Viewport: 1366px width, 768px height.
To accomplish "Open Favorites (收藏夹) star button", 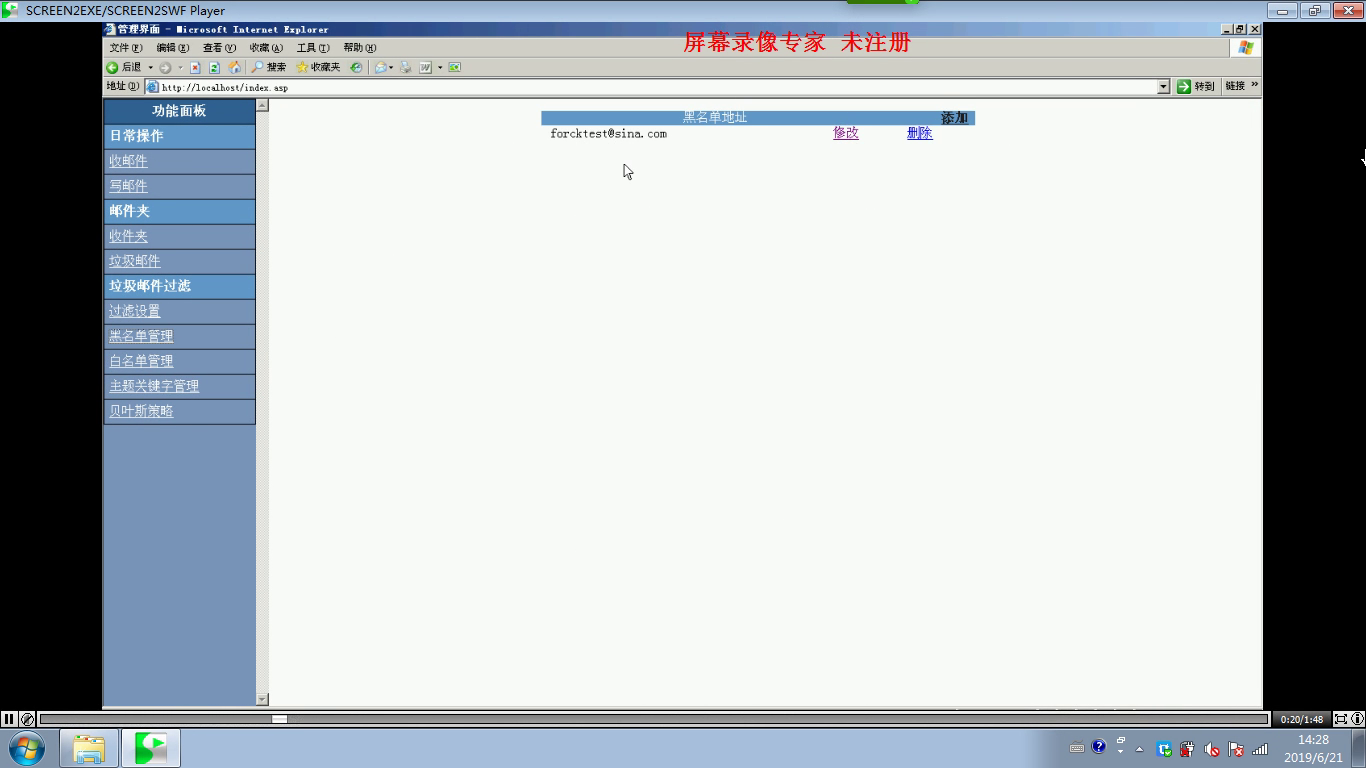I will [318, 67].
